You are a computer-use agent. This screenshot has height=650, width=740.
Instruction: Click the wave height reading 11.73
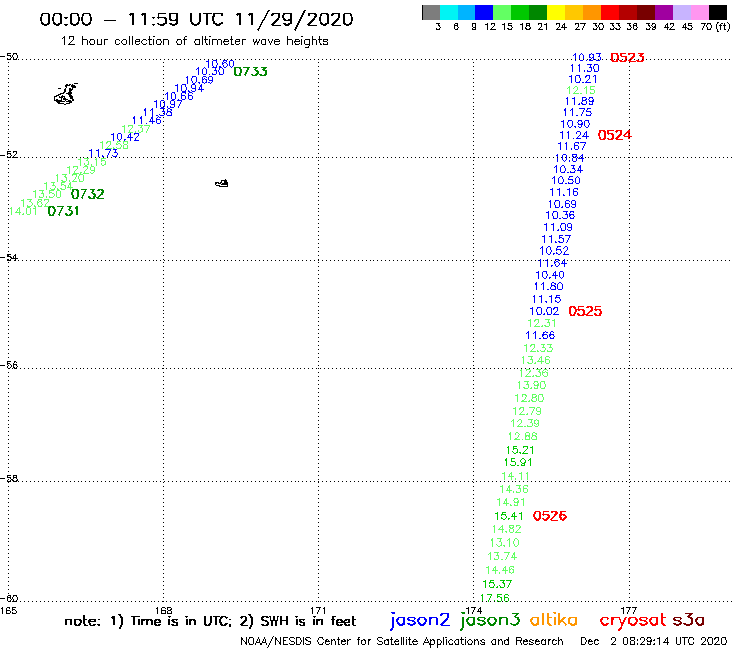[x=103, y=153]
